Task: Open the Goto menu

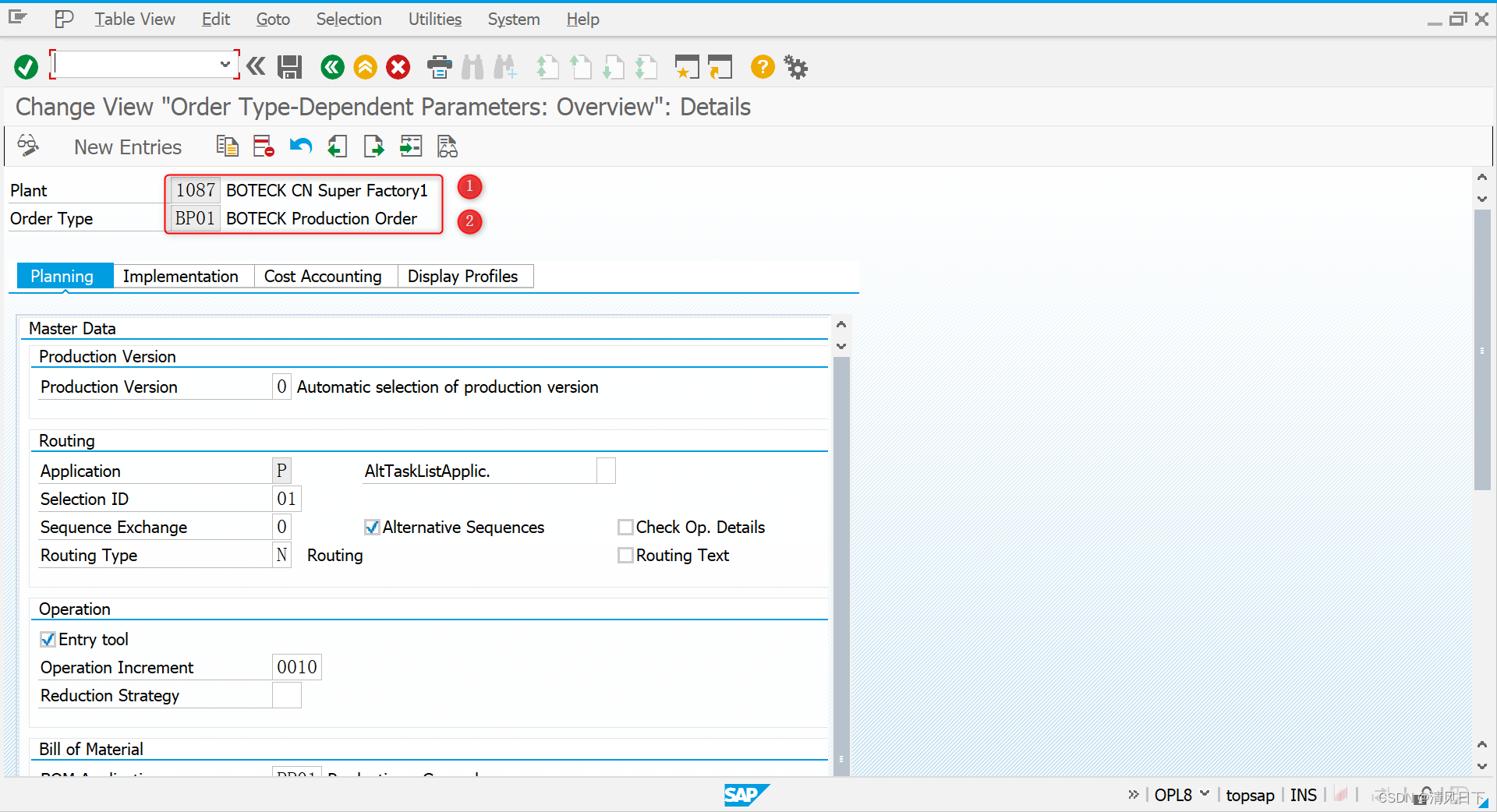Action: [x=273, y=19]
